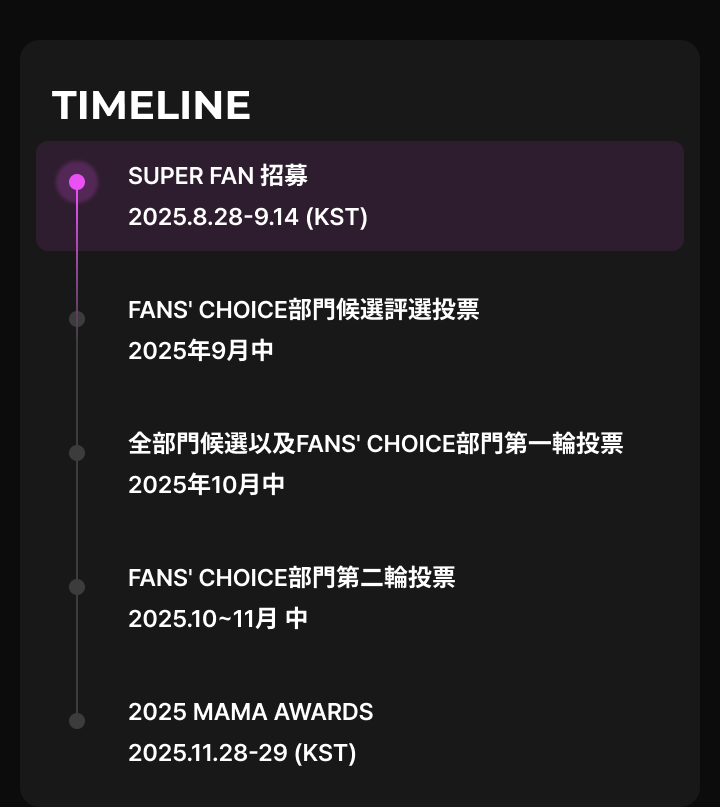
Task: Click the 2025年9月中 date text
Action: (201, 350)
